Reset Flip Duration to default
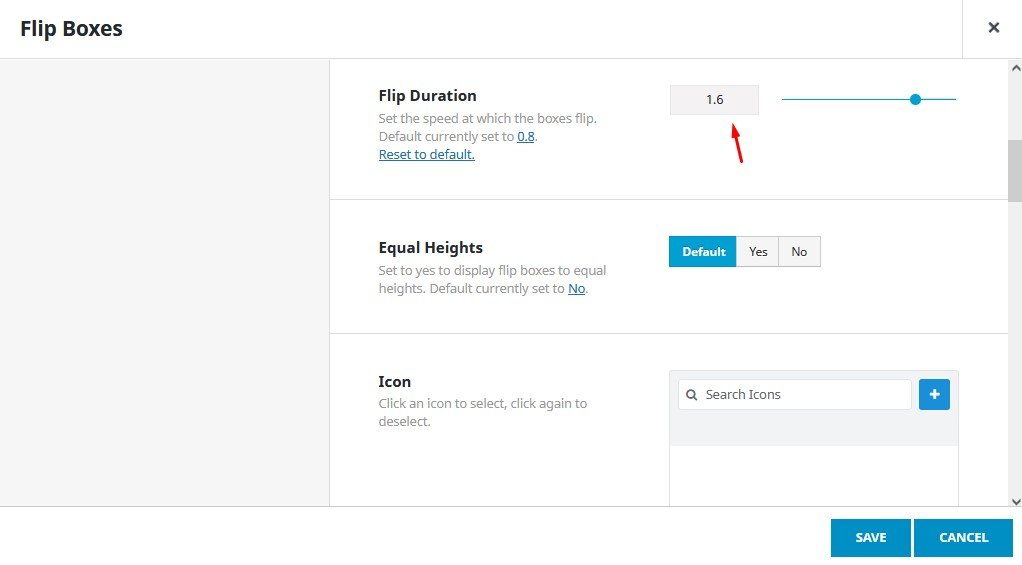1022x565 pixels. [426, 155]
